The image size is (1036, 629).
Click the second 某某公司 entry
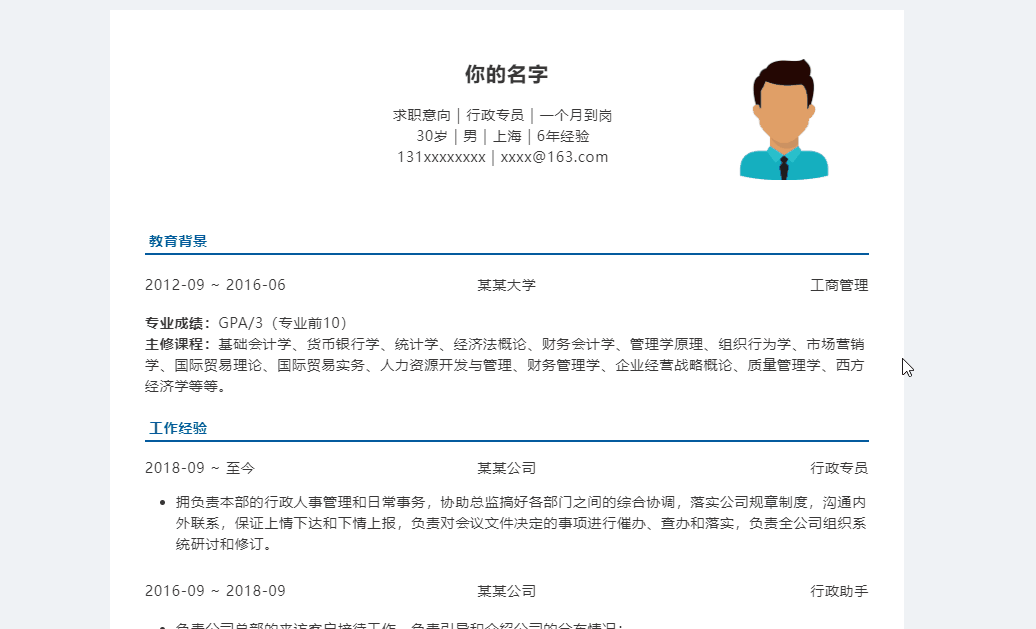(x=506, y=591)
